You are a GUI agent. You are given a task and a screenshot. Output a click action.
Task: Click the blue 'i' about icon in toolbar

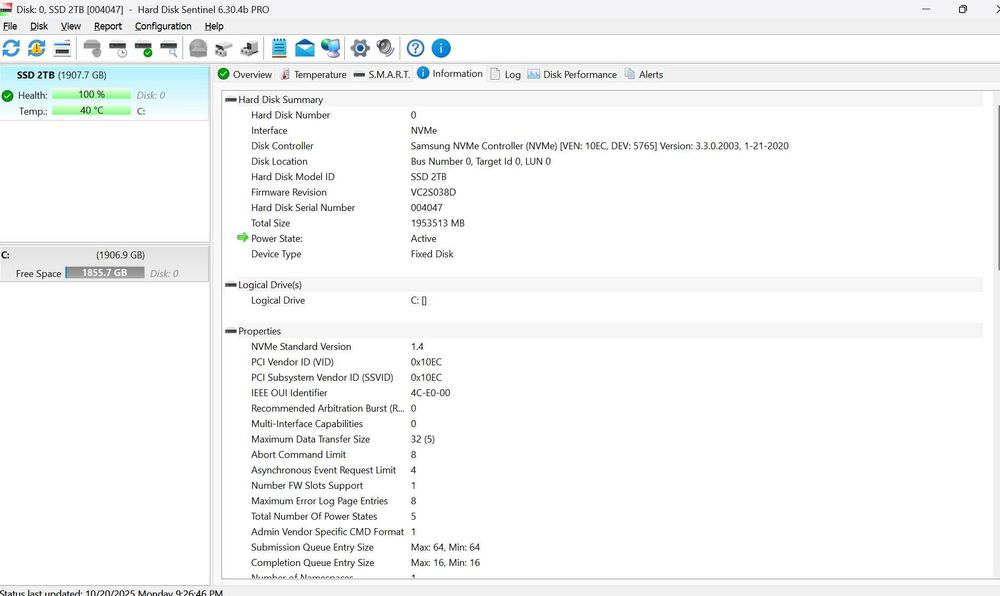coord(441,48)
